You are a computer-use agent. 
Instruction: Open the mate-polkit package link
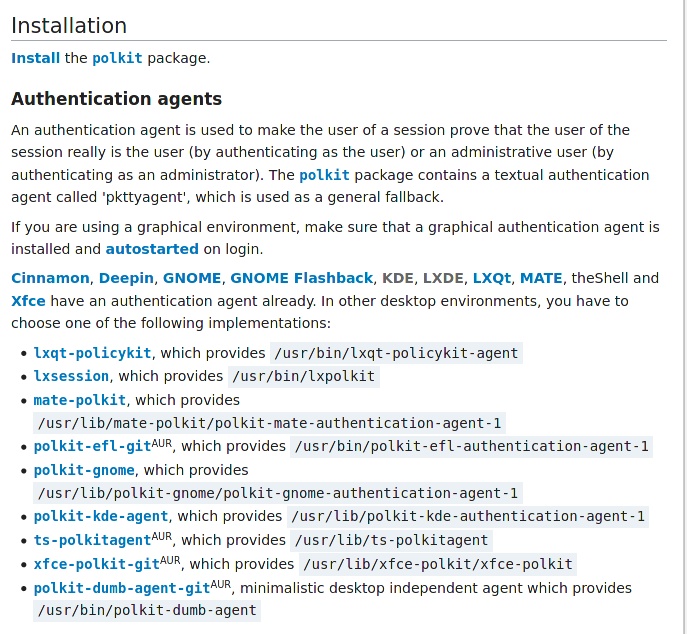click(79, 400)
